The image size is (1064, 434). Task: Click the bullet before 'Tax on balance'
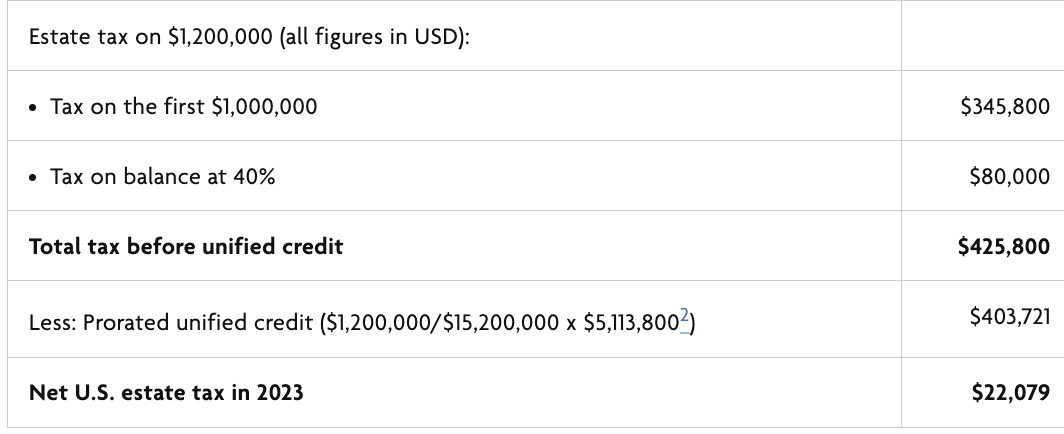pyautogui.click(x=33, y=178)
